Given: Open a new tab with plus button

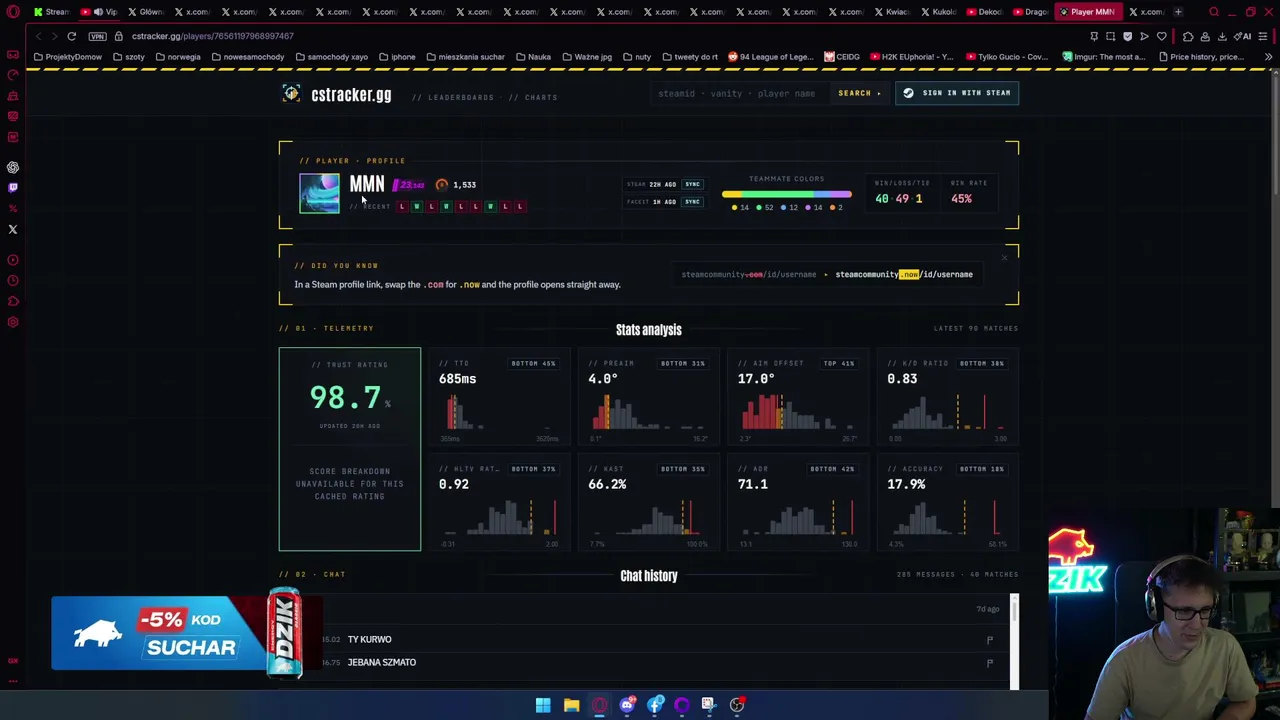Looking at the screenshot, I should (x=1178, y=12).
